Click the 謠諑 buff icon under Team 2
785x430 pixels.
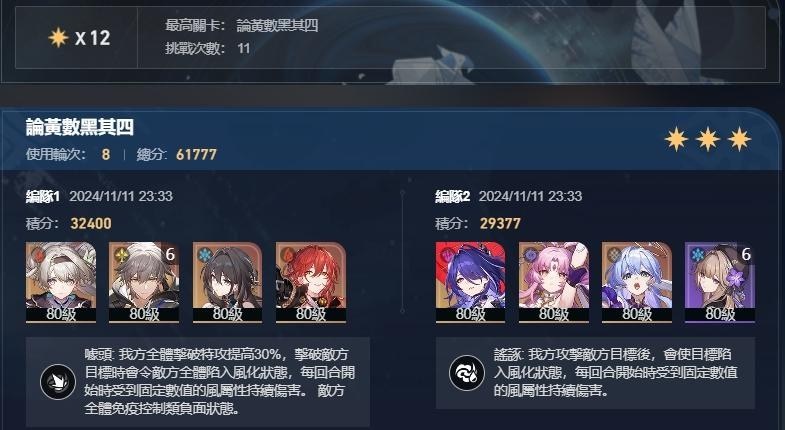click(467, 373)
